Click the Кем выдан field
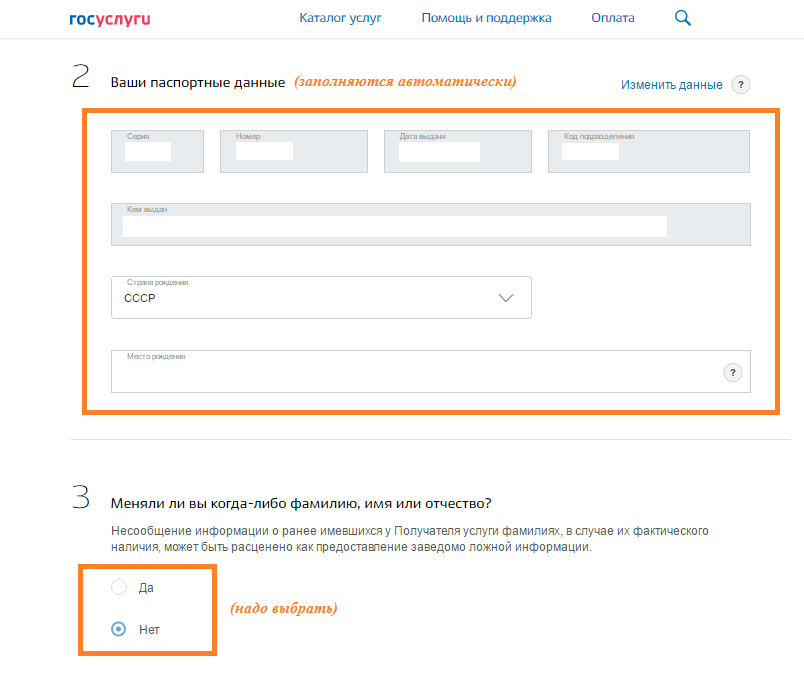 point(431,225)
